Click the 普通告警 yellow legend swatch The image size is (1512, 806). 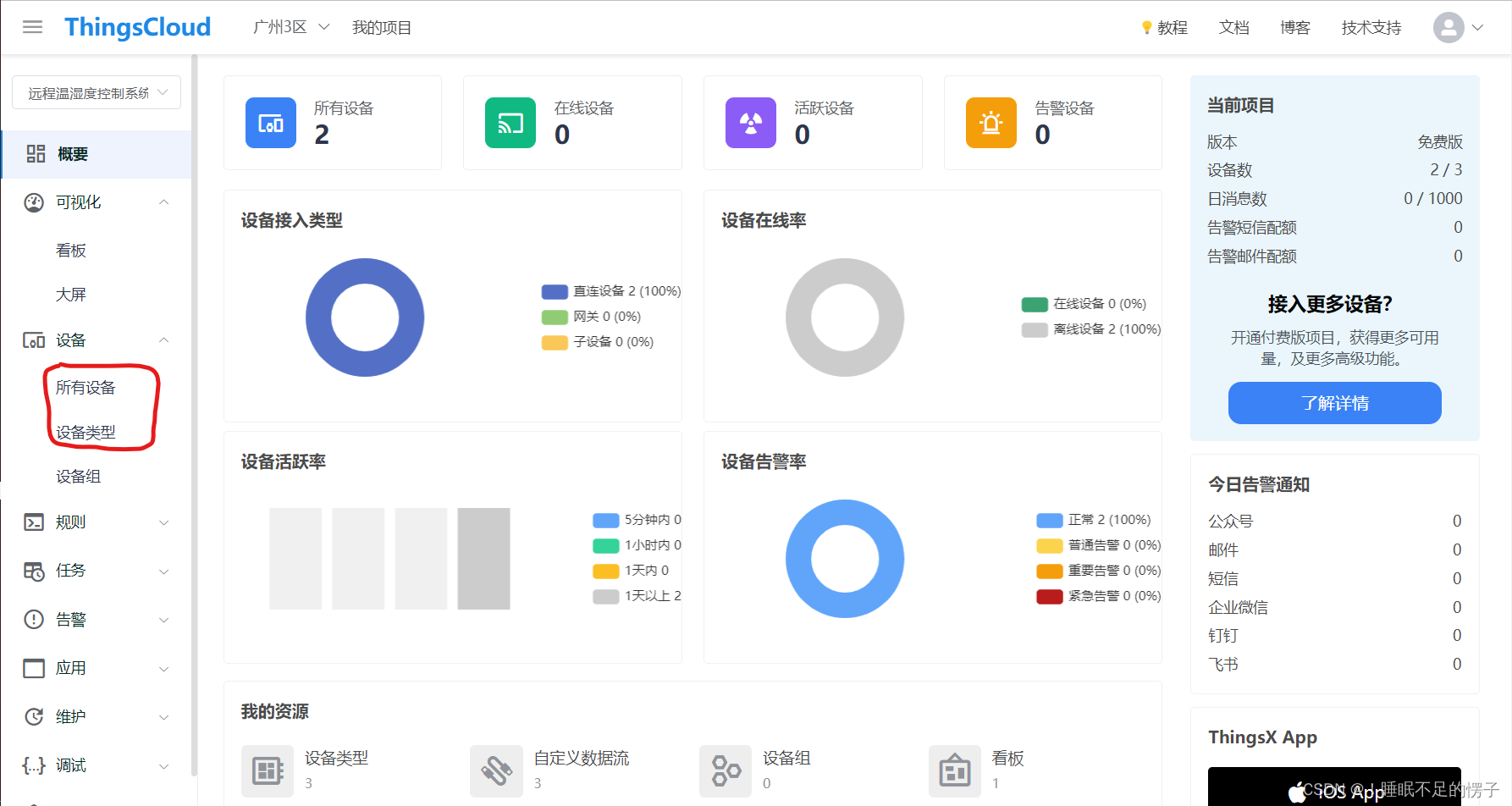pos(1050,546)
